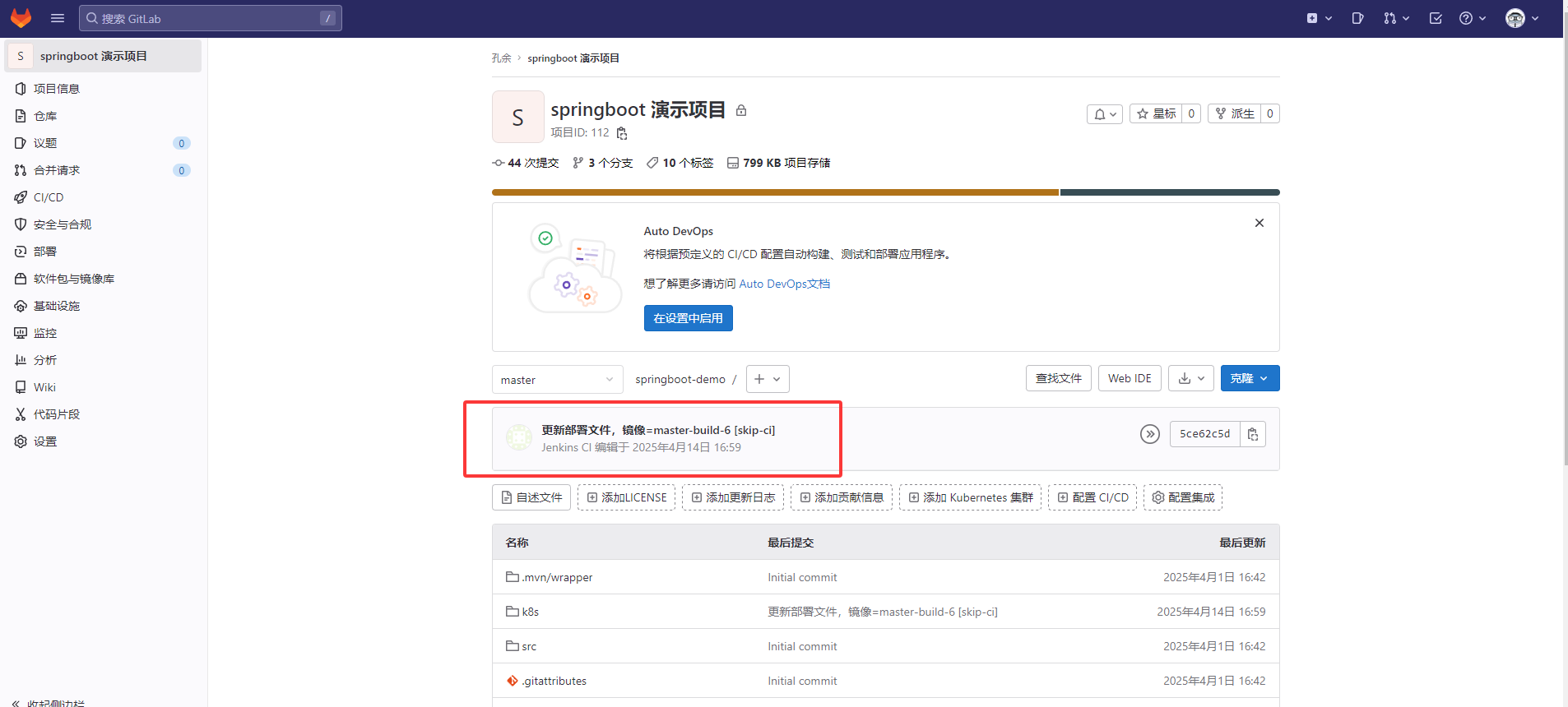Open CI/CD in the sidebar
Screen dimensions: 1568x707
[x=49, y=197]
